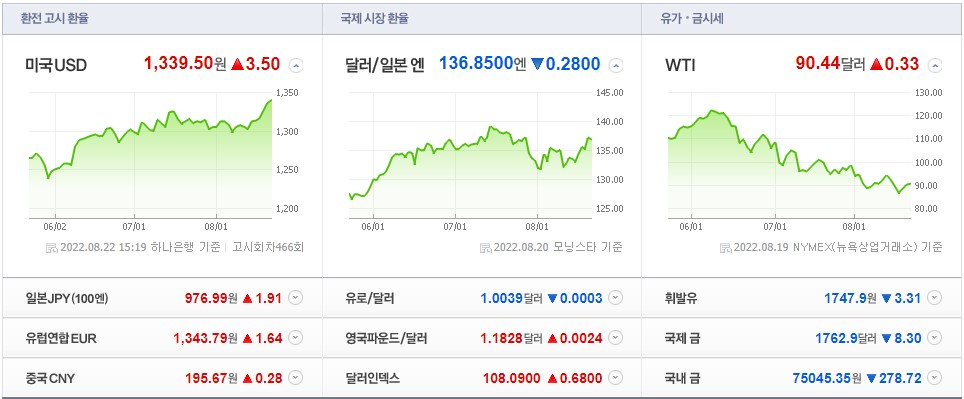Screen dimensions: 964x399
Task: Collapse the WTI chart with the arrow icon
Action: [934, 65]
